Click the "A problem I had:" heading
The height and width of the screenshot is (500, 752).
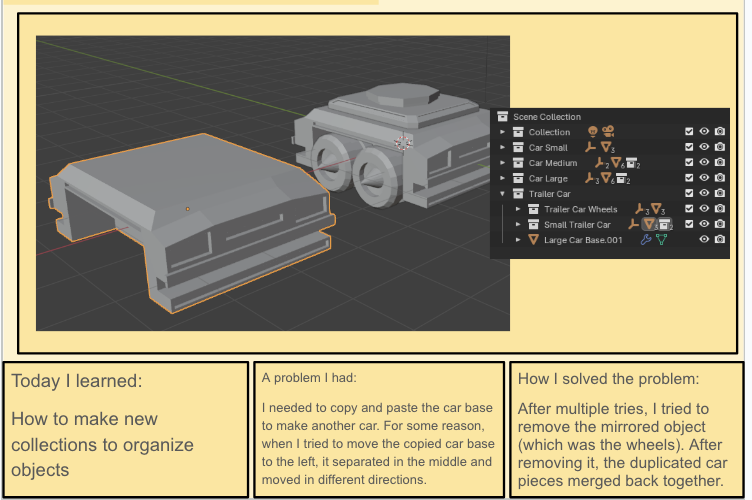309,378
